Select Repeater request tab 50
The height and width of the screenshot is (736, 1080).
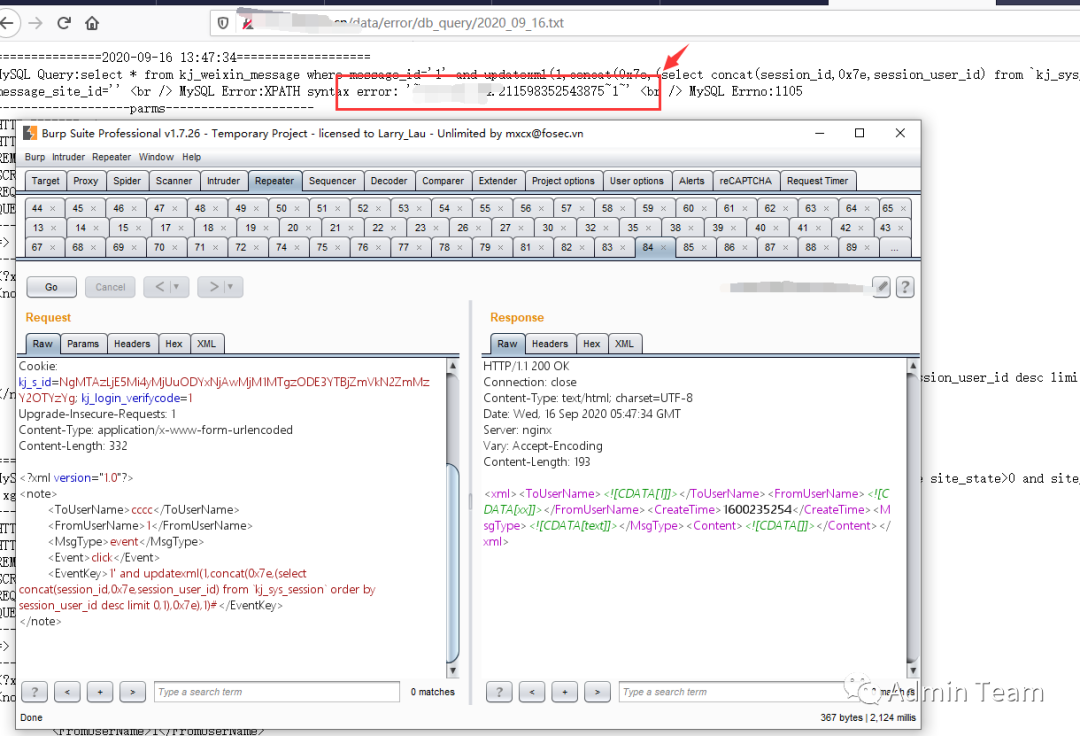[x=281, y=208]
